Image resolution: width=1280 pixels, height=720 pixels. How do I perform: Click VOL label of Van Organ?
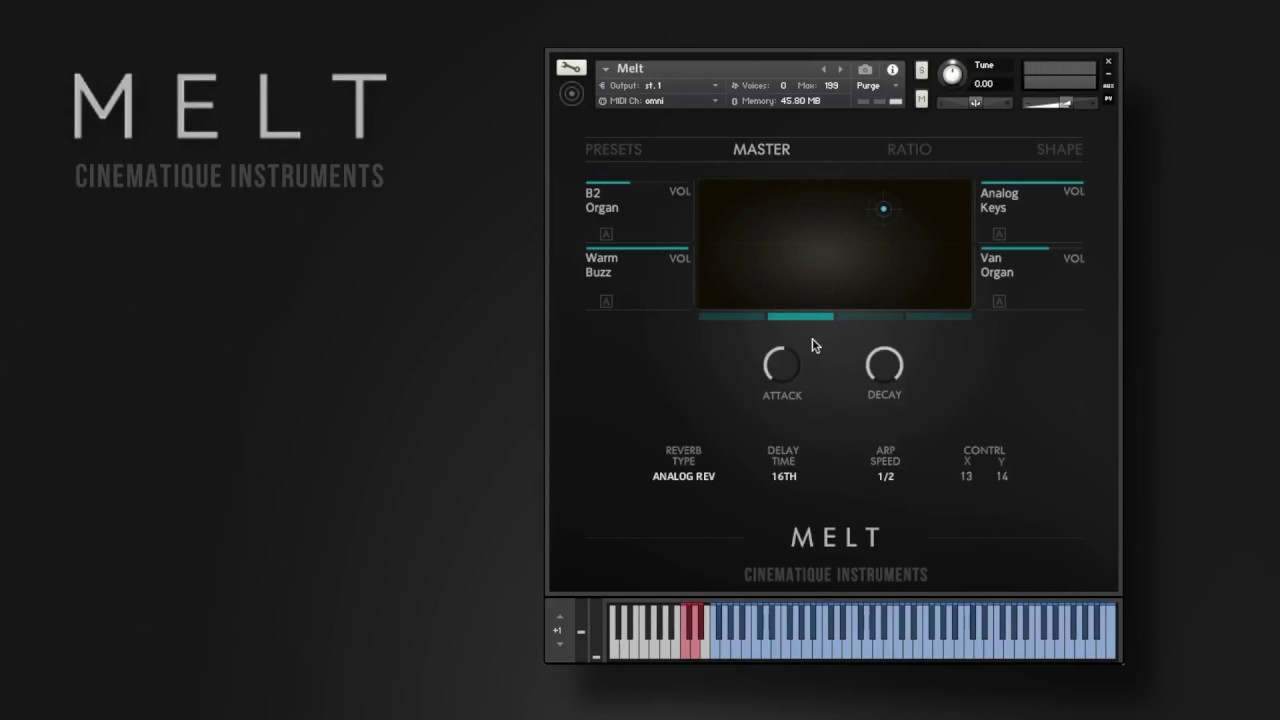[x=1073, y=258]
